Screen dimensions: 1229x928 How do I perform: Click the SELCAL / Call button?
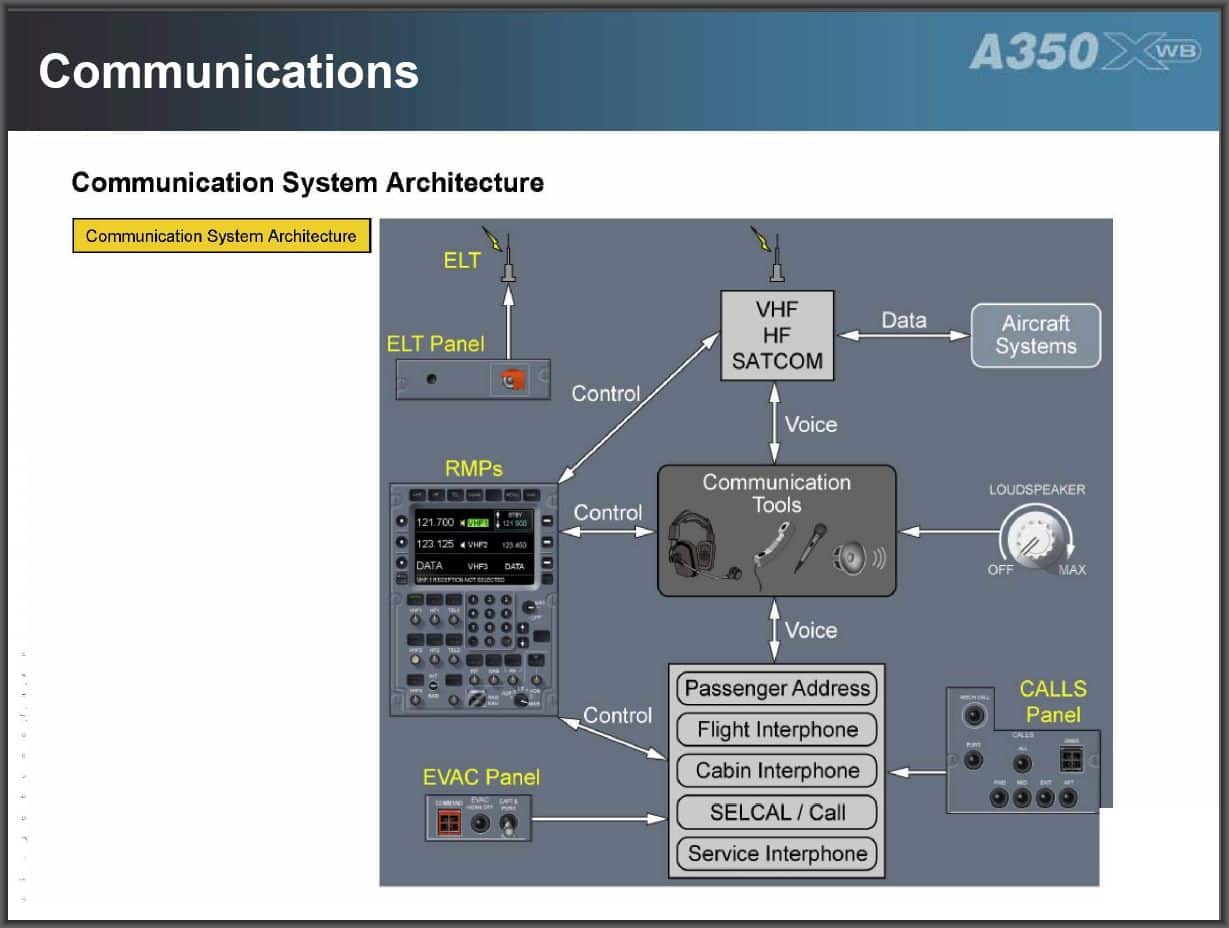coord(777,812)
